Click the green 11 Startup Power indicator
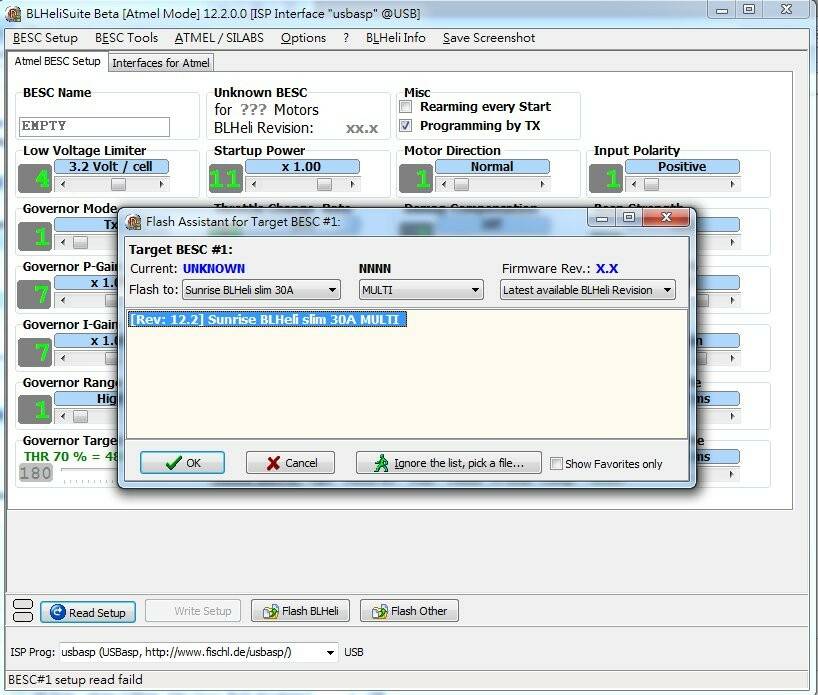This screenshot has width=818, height=695. tap(225, 178)
